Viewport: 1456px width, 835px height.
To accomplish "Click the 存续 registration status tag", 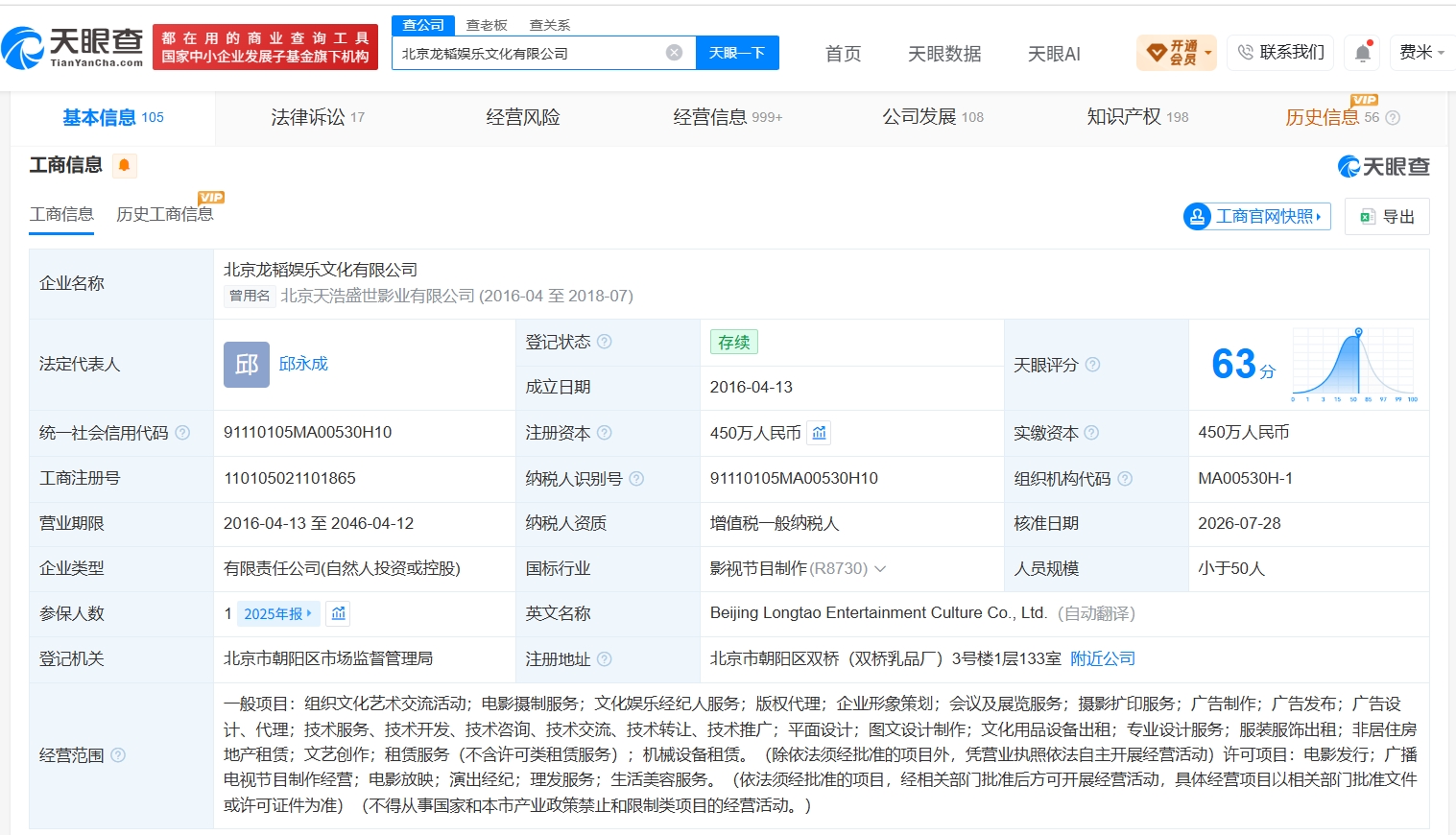I will pos(734,343).
